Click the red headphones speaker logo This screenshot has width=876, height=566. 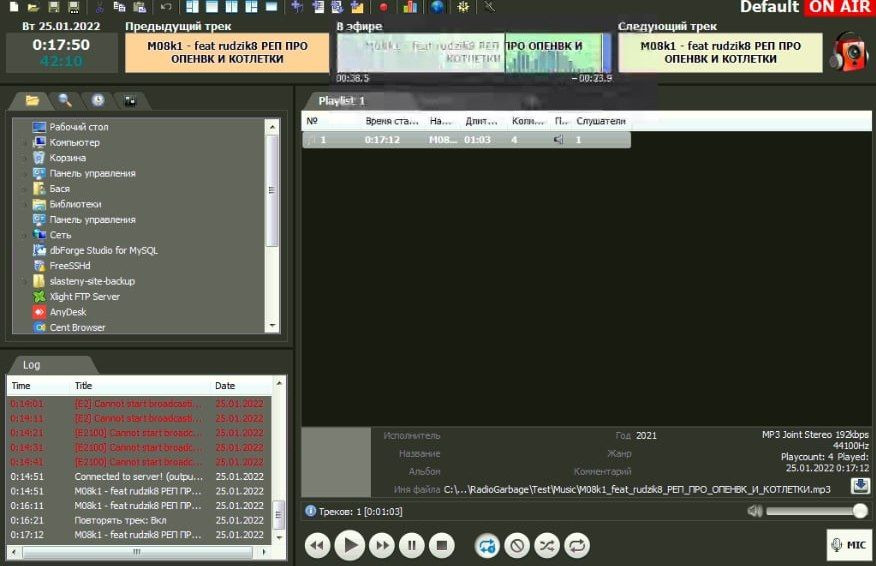(x=849, y=51)
